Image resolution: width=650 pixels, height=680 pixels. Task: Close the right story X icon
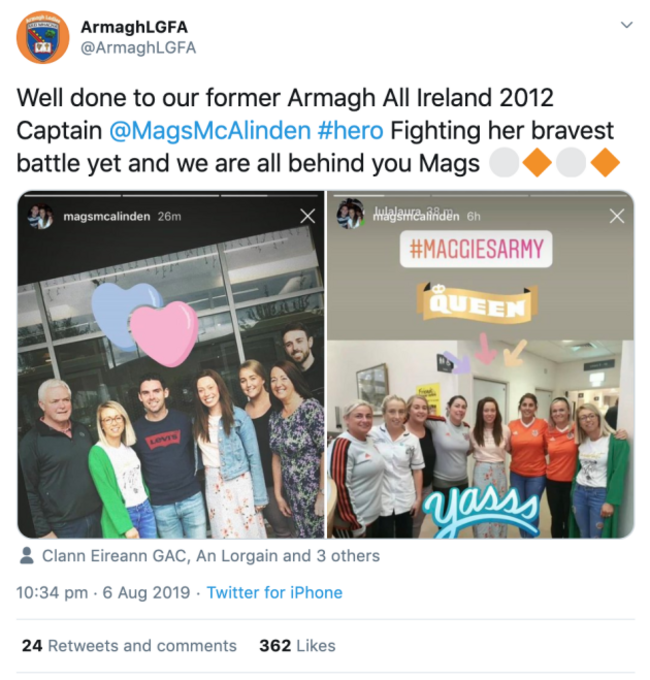click(617, 216)
